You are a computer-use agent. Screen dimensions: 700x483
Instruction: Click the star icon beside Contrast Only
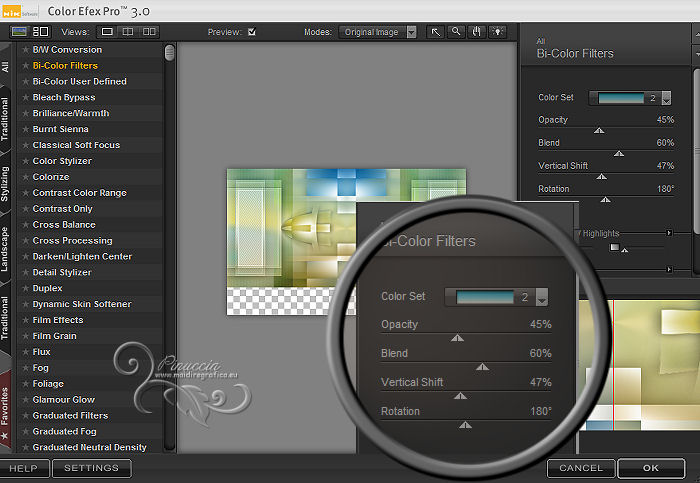pyautogui.click(x=25, y=208)
